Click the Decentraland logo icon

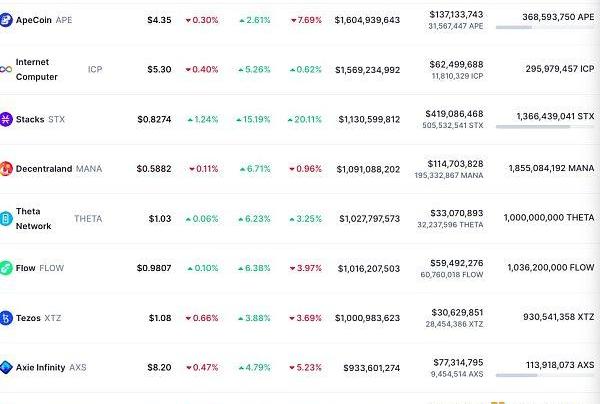(6, 169)
